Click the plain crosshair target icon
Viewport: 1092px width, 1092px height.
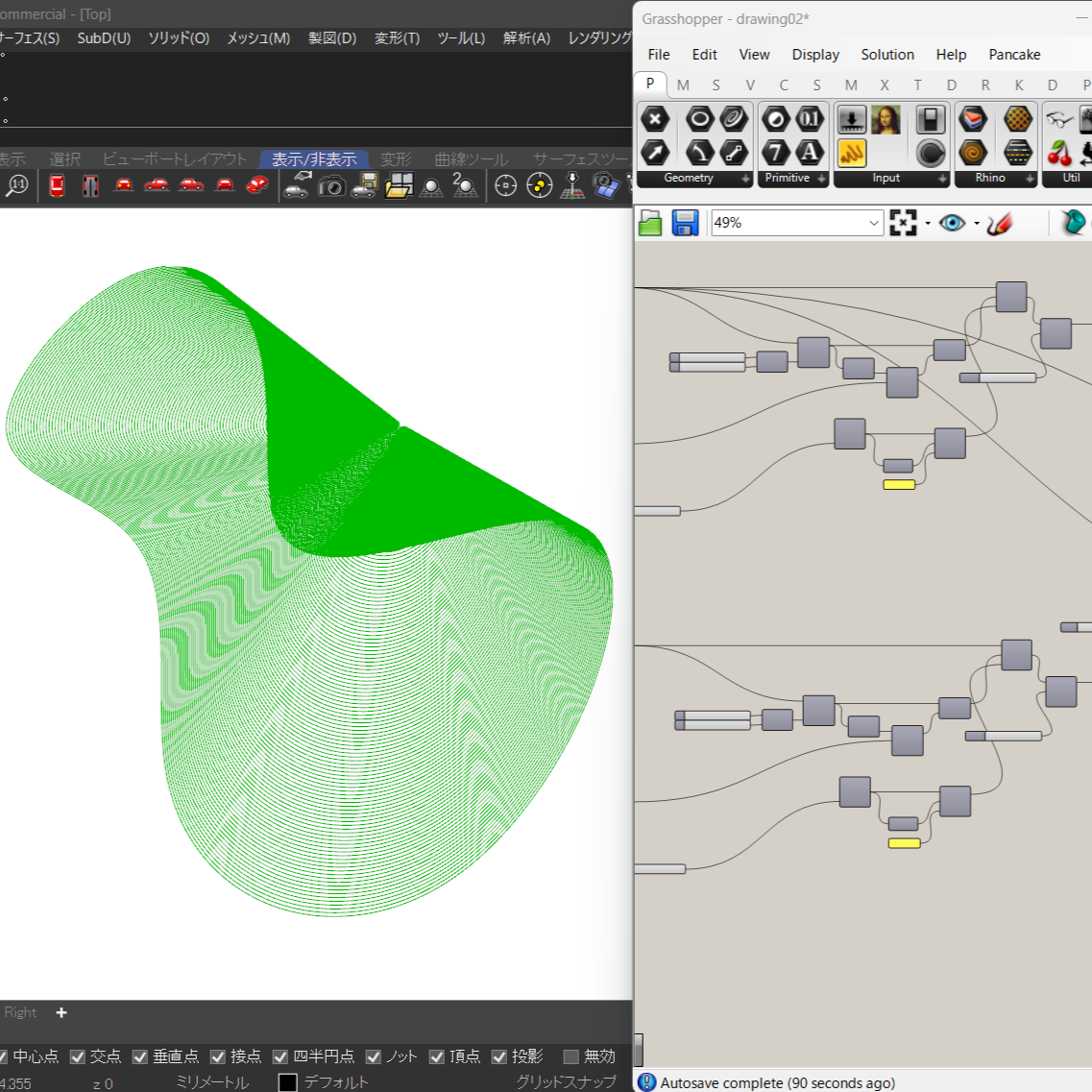pos(505,186)
